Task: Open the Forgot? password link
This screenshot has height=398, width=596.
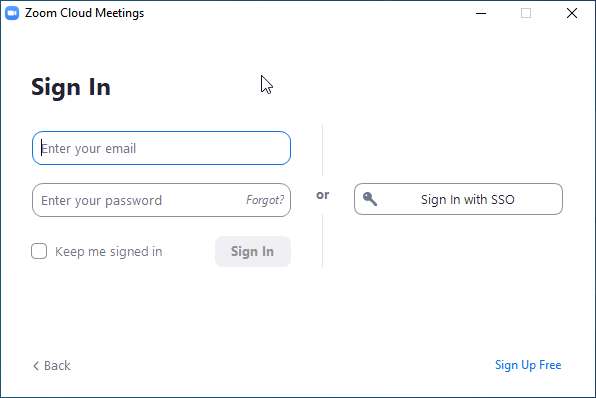Action: tap(265, 200)
